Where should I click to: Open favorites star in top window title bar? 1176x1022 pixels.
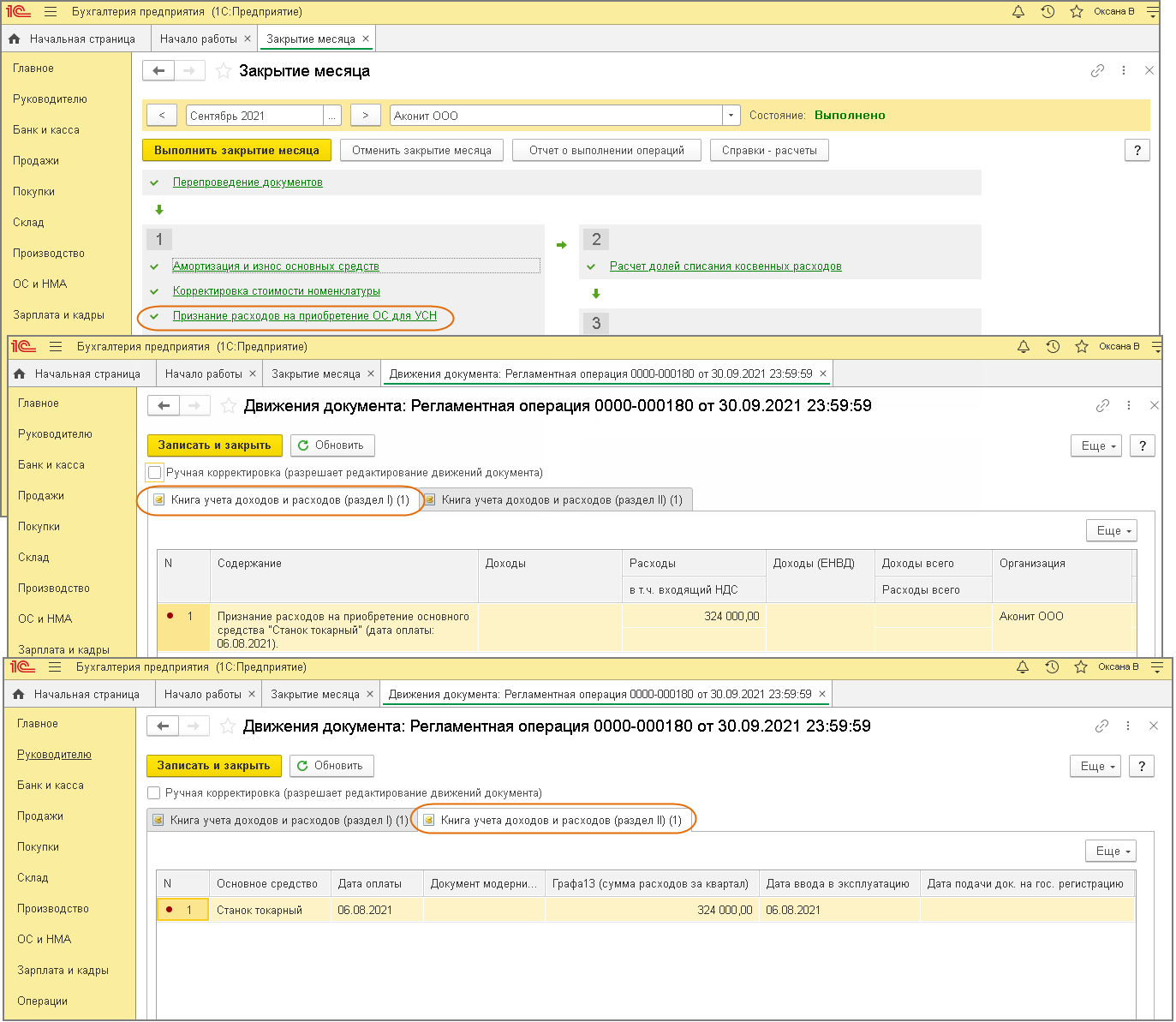[1077, 12]
